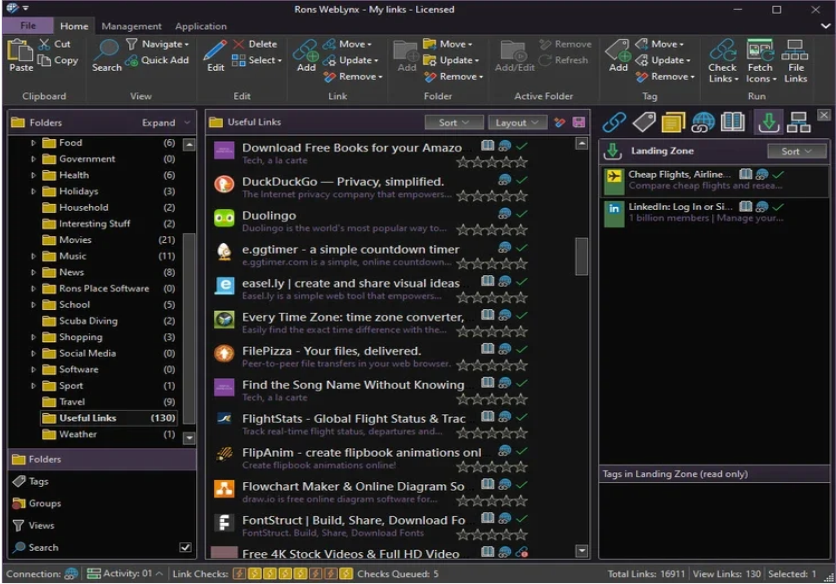Open the FlightStats link entry
The image size is (836, 584).
point(371,424)
